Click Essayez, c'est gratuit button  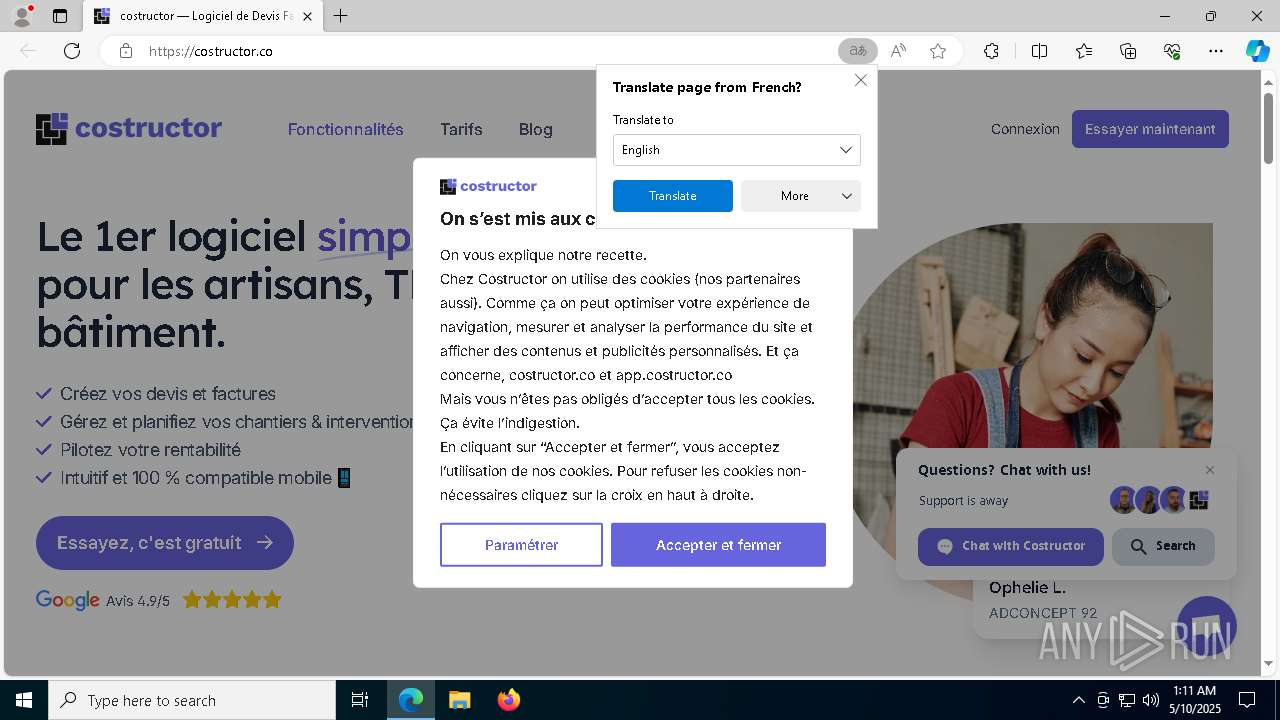pyautogui.click(x=165, y=543)
